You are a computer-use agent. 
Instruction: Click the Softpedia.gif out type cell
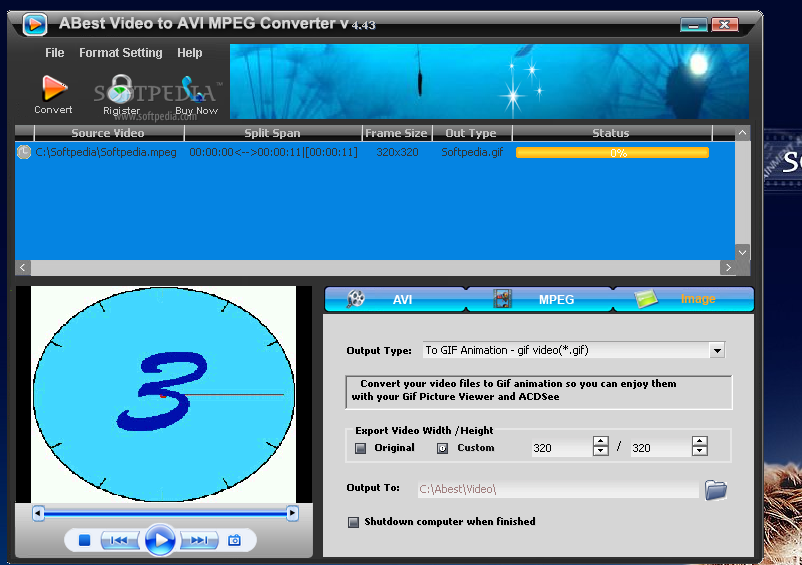coord(472,152)
